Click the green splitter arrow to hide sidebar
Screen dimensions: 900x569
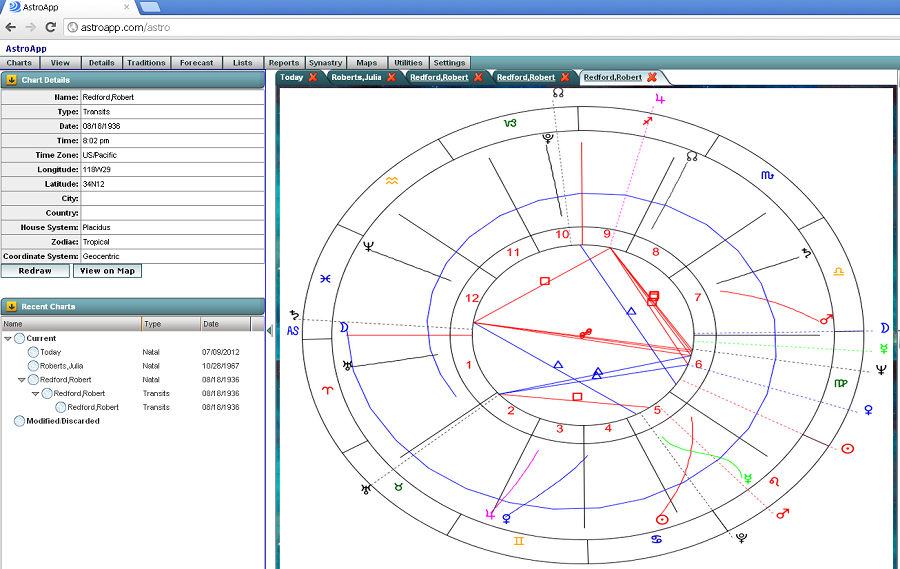[x=270, y=327]
